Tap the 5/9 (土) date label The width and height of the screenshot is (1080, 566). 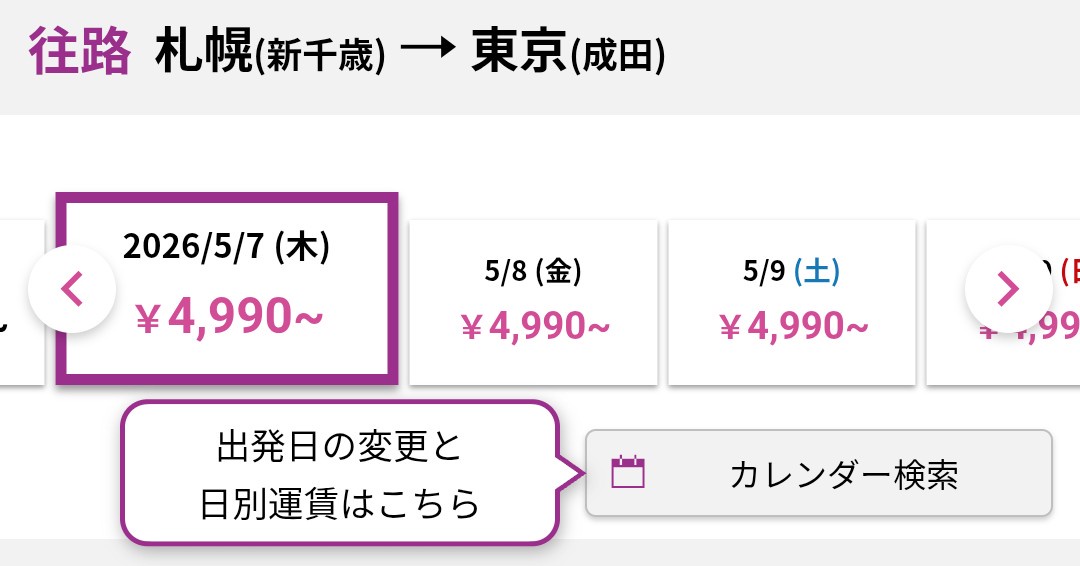792,272
